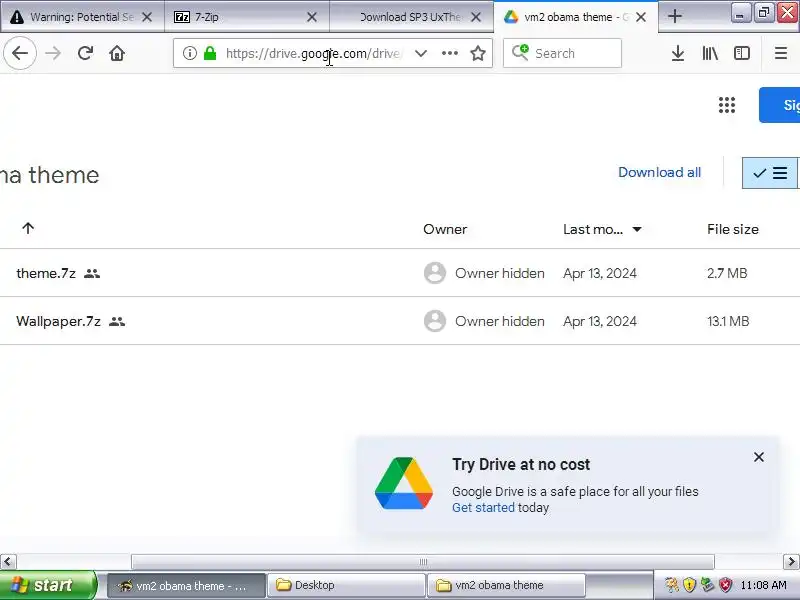Click the blue Sign in button
Screen dimensions: 800x600
(x=780, y=105)
